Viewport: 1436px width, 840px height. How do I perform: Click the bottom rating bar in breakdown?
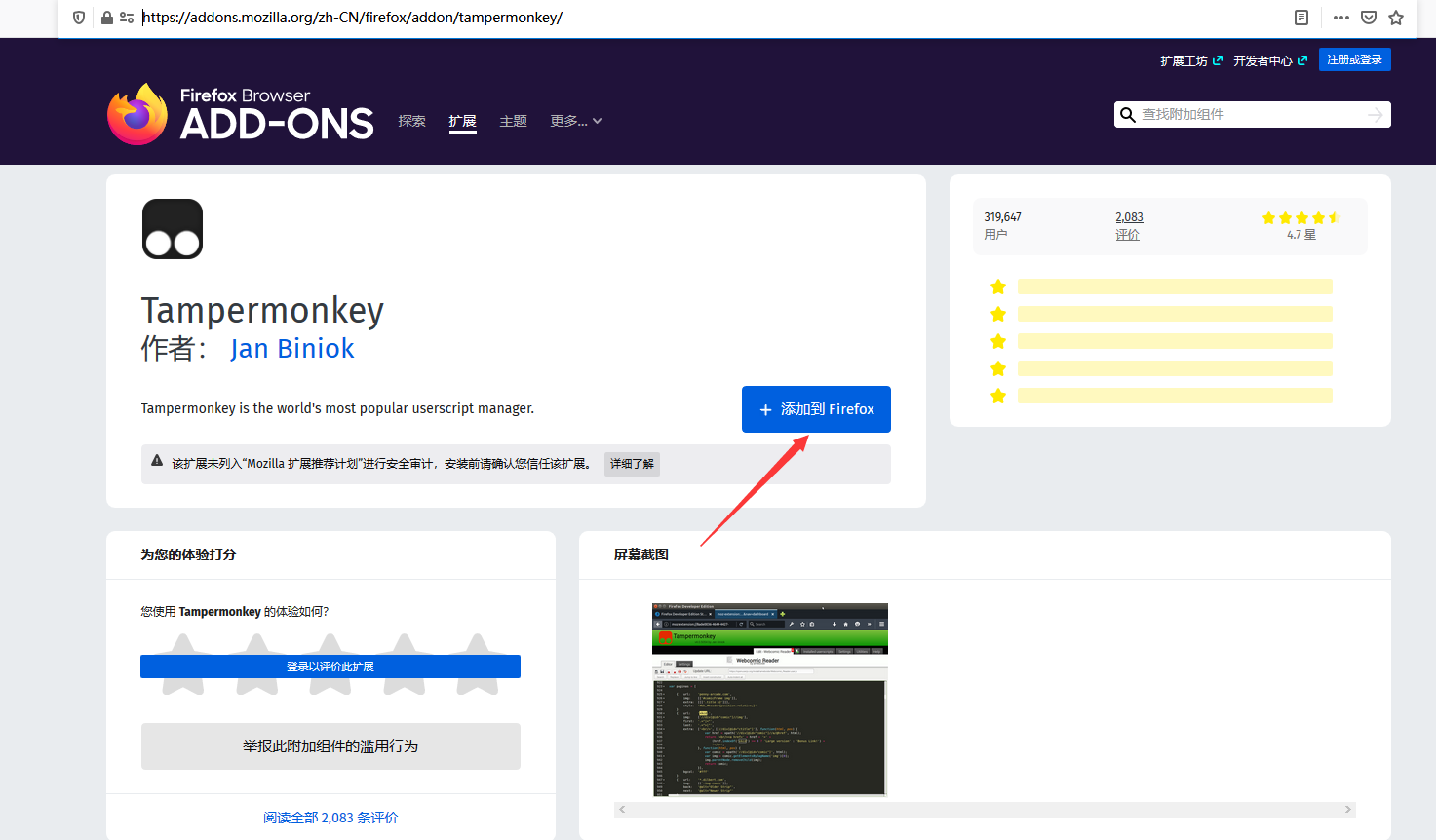coord(1175,396)
